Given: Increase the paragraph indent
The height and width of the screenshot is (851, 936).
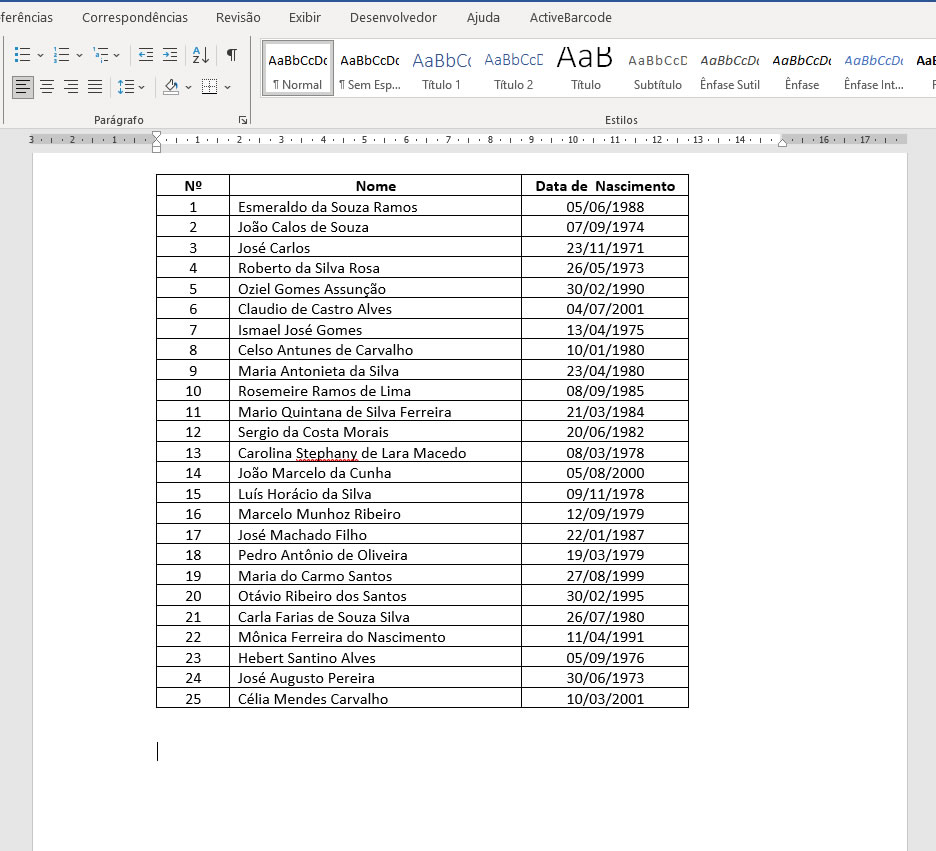Looking at the screenshot, I should click(170, 55).
